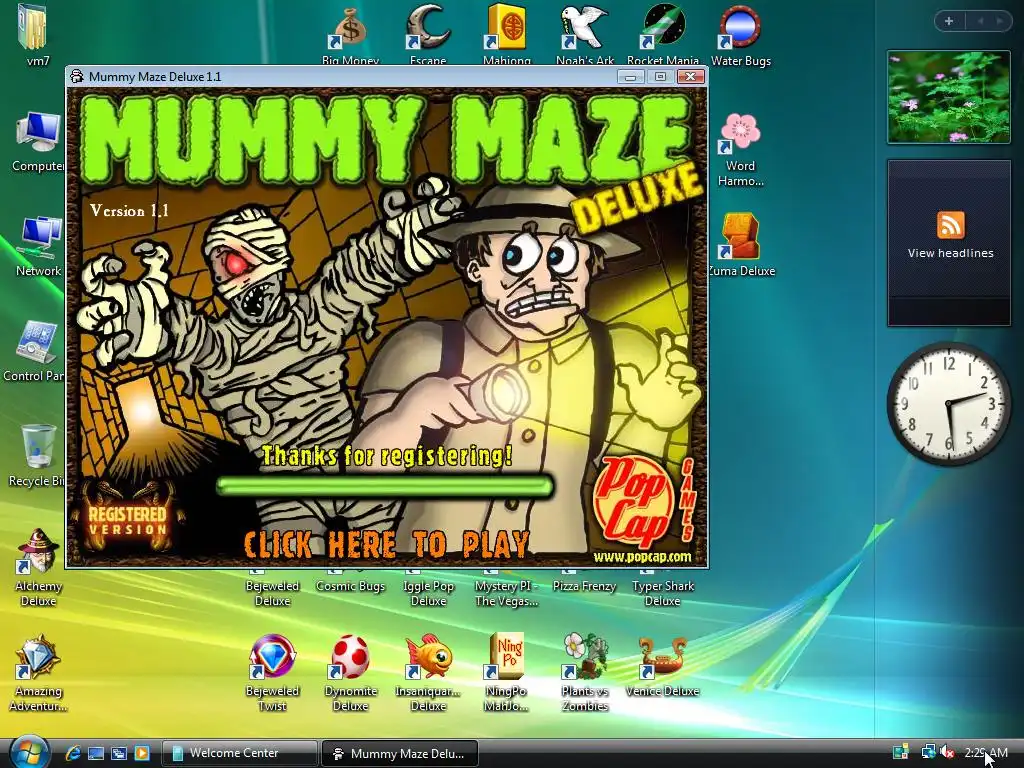Click the flower slideshow gadget picture
Viewport: 1024px width, 768px height.
click(x=949, y=97)
